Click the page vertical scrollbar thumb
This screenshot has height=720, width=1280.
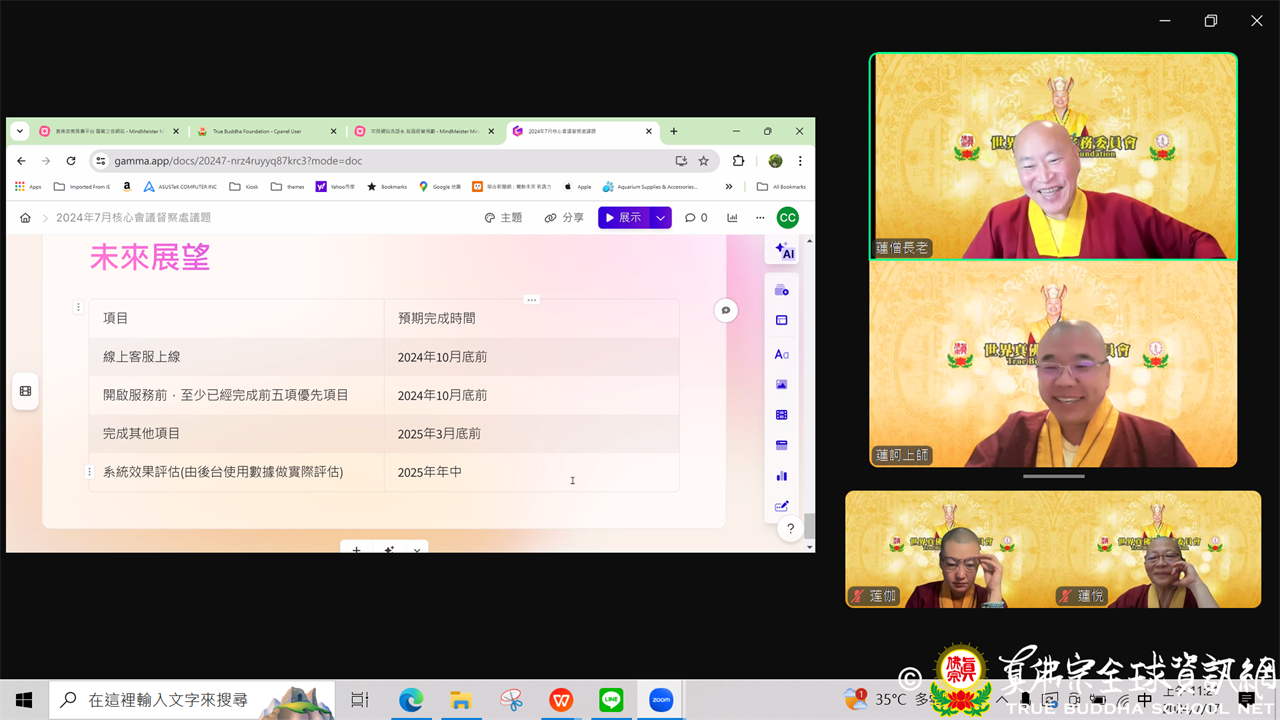click(810, 525)
